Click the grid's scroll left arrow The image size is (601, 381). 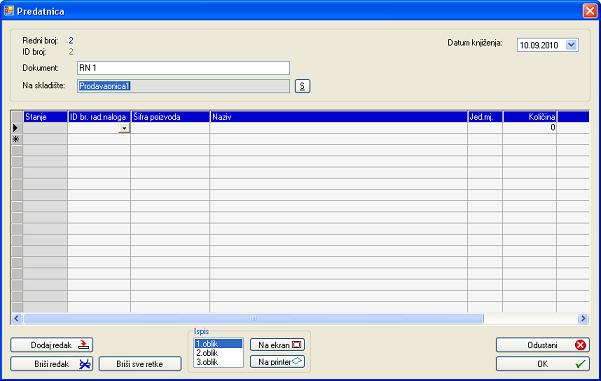pyautogui.click(x=16, y=318)
